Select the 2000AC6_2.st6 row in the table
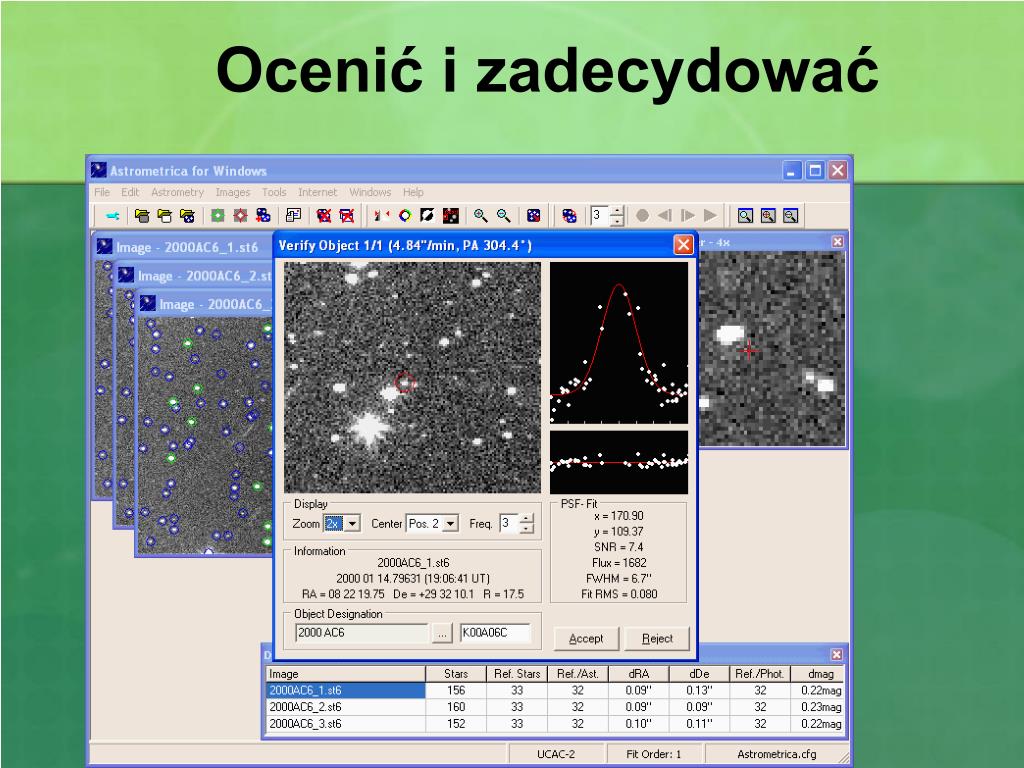Viewport: 1024px width, 768px height. (554, 707)
